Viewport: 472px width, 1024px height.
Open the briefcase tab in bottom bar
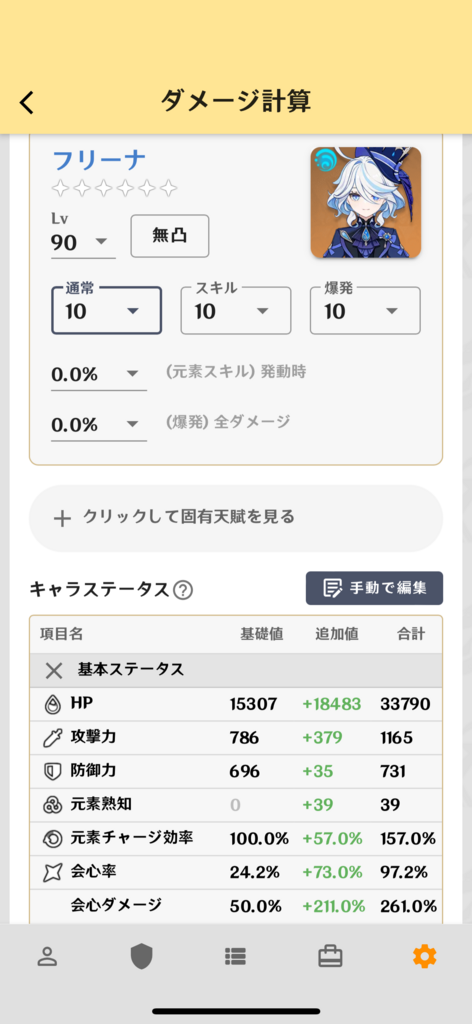(x=330, y=957)
